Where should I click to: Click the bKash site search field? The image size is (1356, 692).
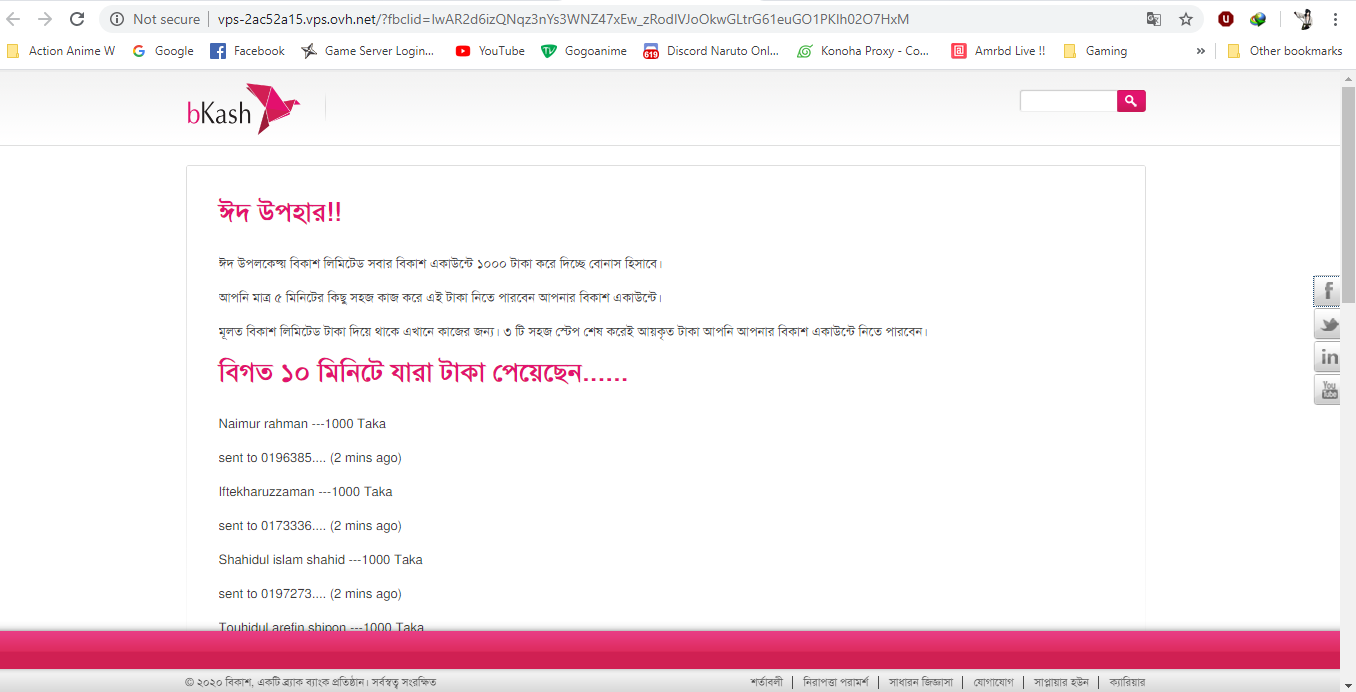point(1068,101)
